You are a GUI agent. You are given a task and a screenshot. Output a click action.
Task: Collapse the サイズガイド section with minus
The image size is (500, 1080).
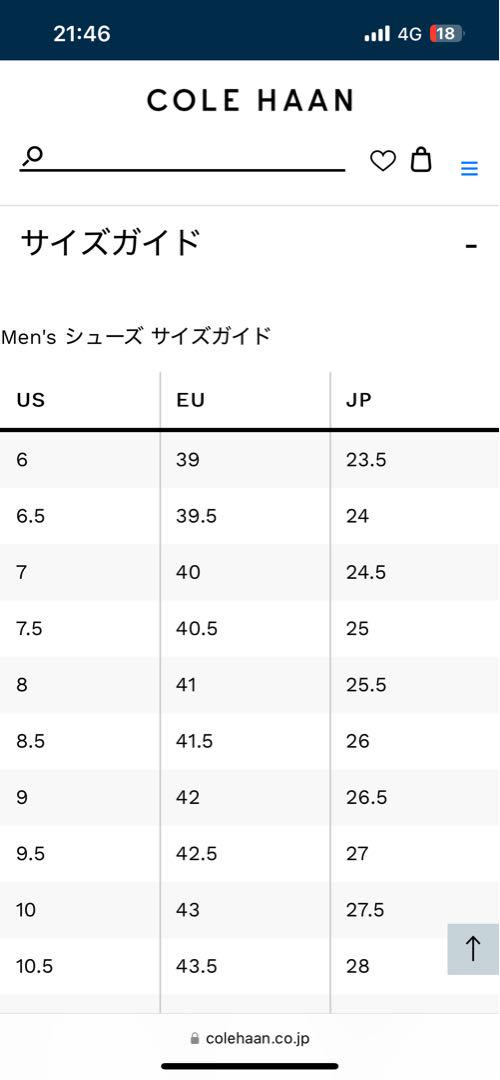[471, 245]
